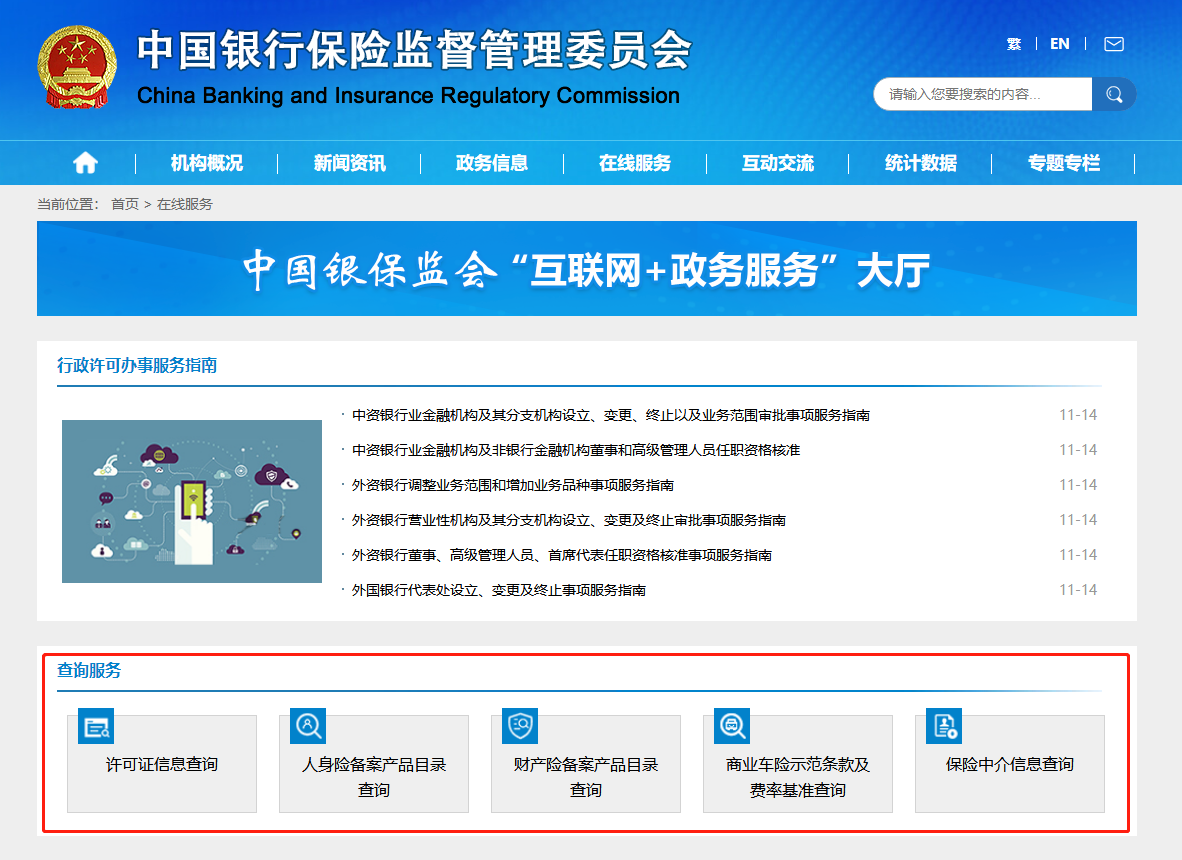Screen dimensions: 1182x860
Task: Open 外资银行调整业务范围 guide link
Action: tap(513, 485)
